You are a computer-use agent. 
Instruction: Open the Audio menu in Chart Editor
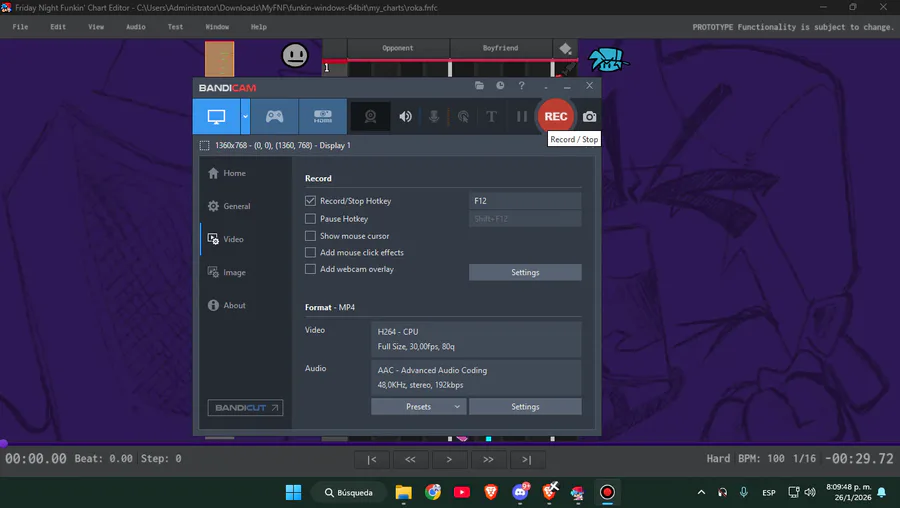tap(135, 27)
